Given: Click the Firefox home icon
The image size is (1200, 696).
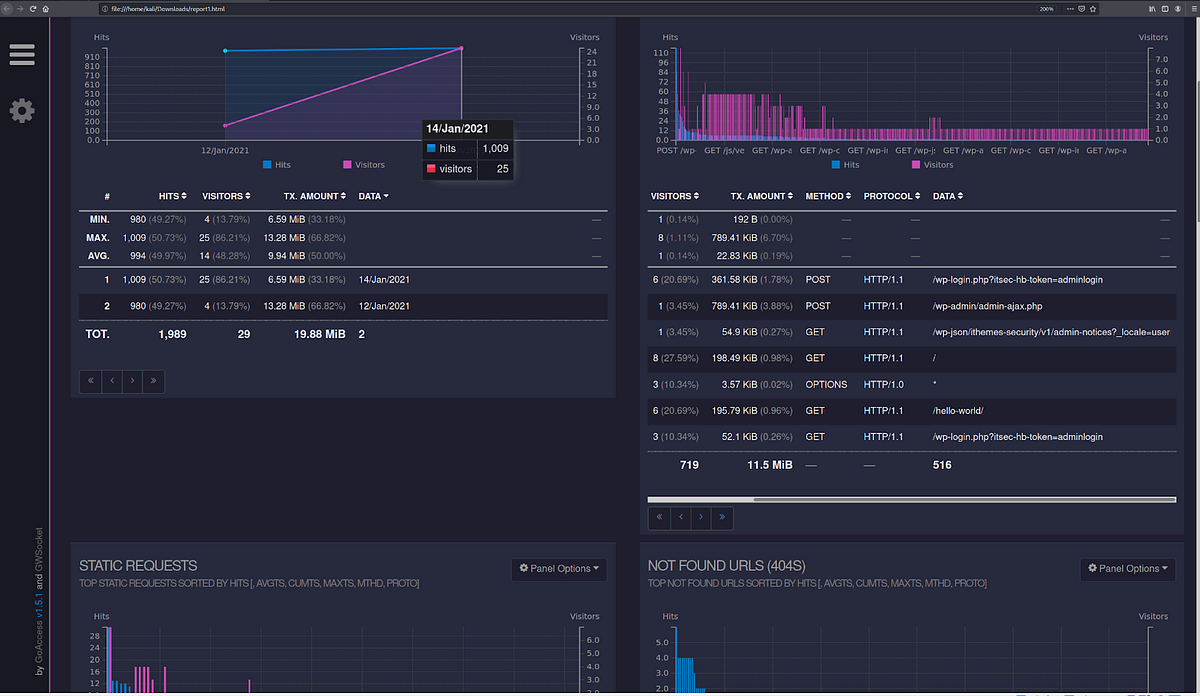Looking at the screenshot, I should (46, 8).
